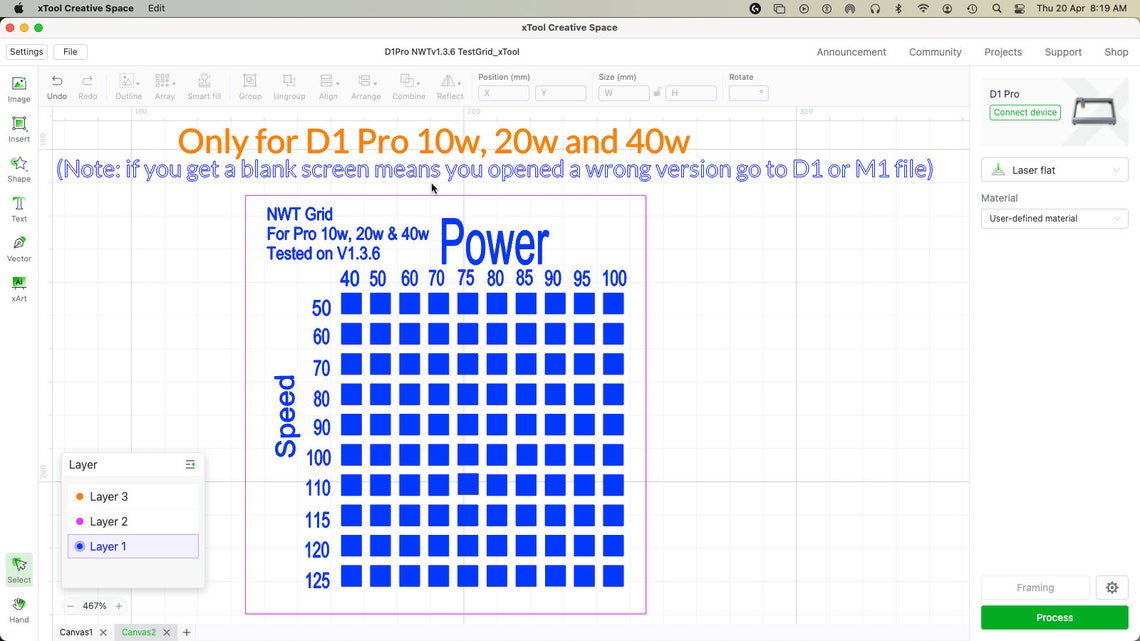Select Layer 3 in the Layer panel
The width and height of the screenshot is (1140, 641).
pyautogui.click(x=110, y=496)
